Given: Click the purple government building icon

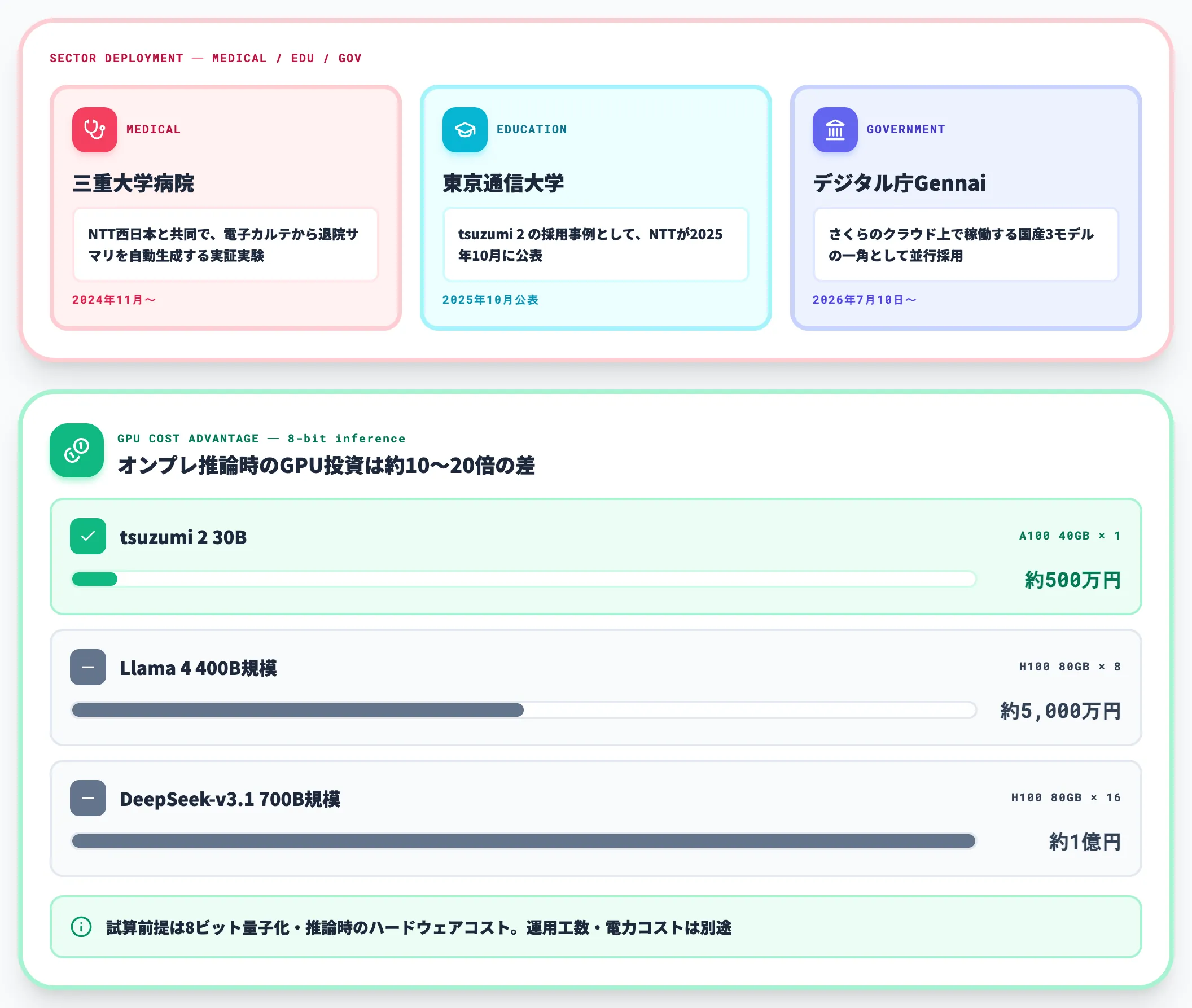Looking at the screenshot, I should click(835, 130).
